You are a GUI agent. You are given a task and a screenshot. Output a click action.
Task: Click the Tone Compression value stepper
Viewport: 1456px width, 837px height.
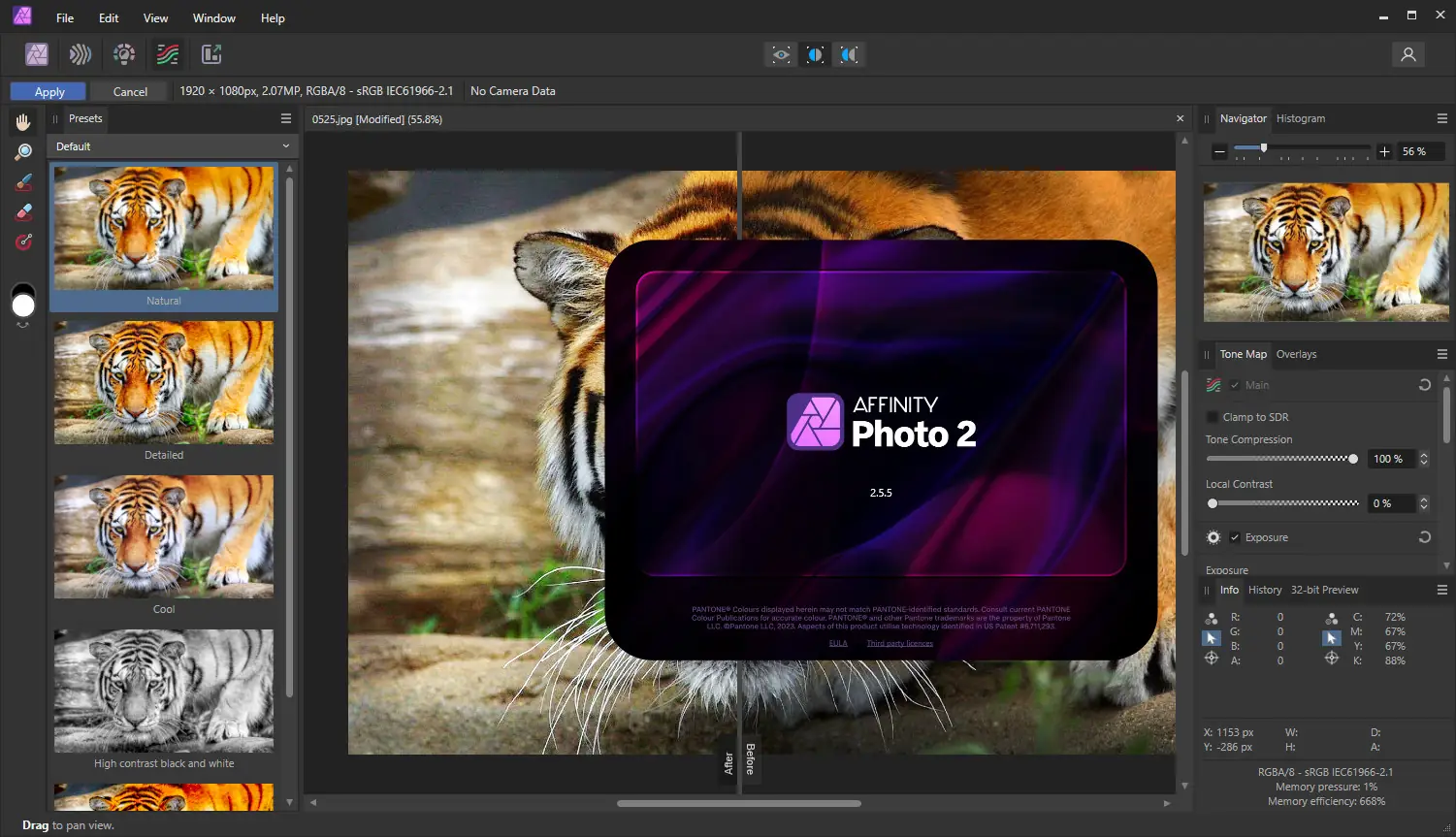coord(1424,459)
